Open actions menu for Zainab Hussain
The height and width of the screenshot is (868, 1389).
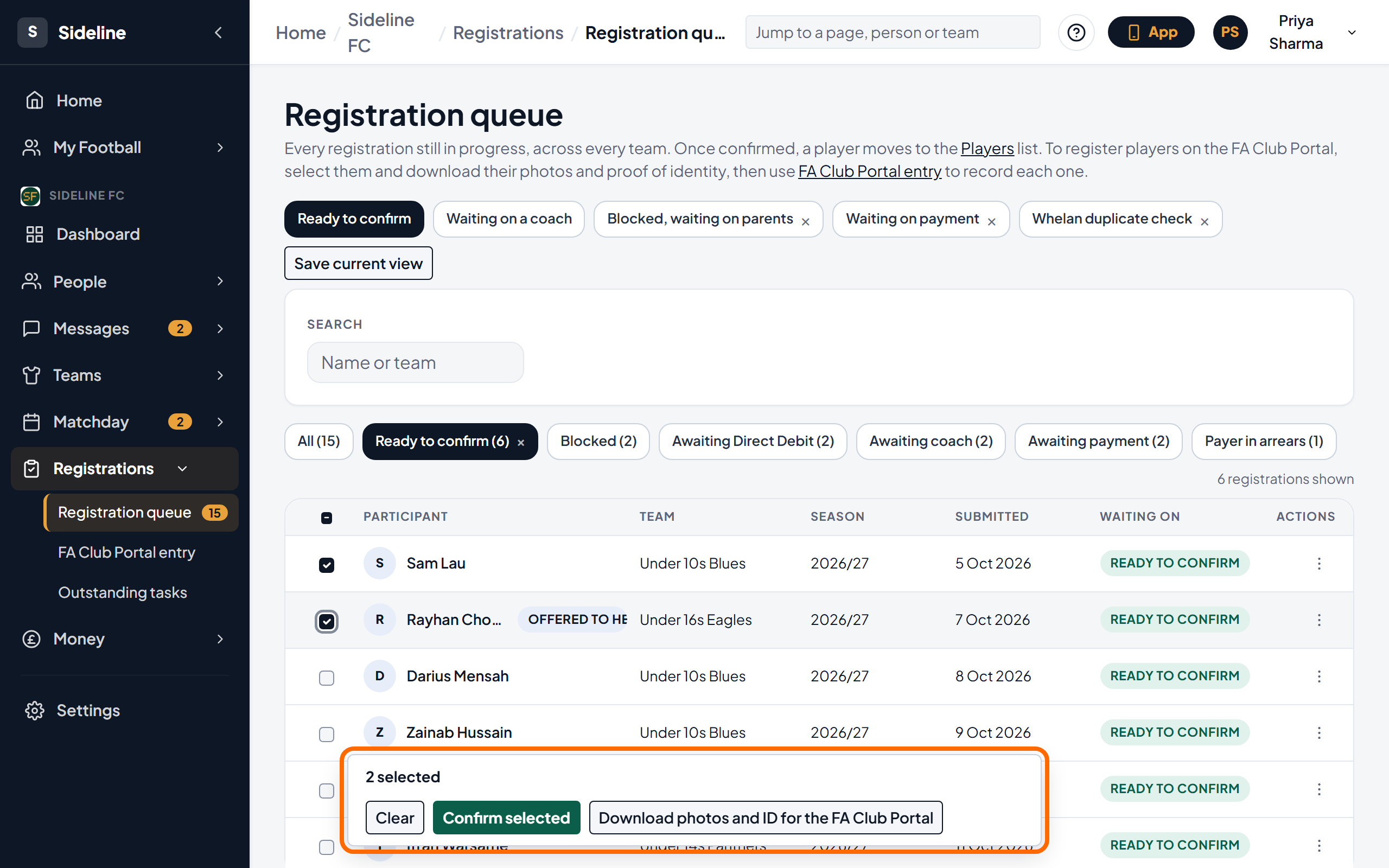tap(1319, 732)
